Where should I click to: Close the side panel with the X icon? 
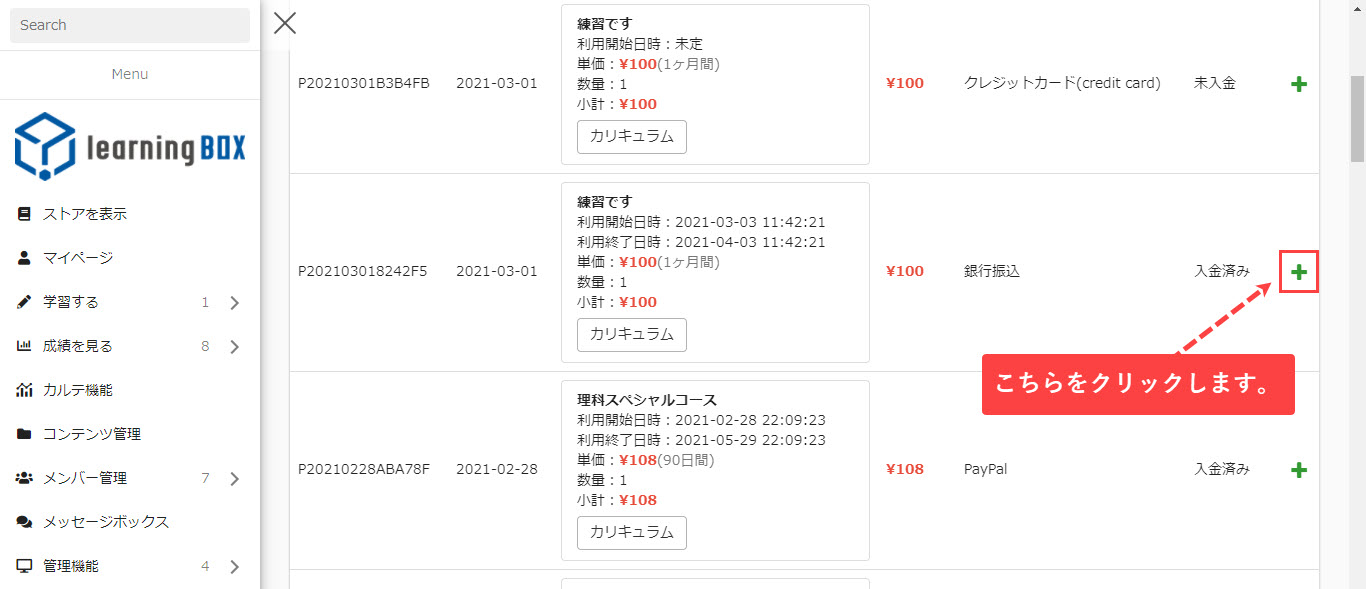pos(285,23)
